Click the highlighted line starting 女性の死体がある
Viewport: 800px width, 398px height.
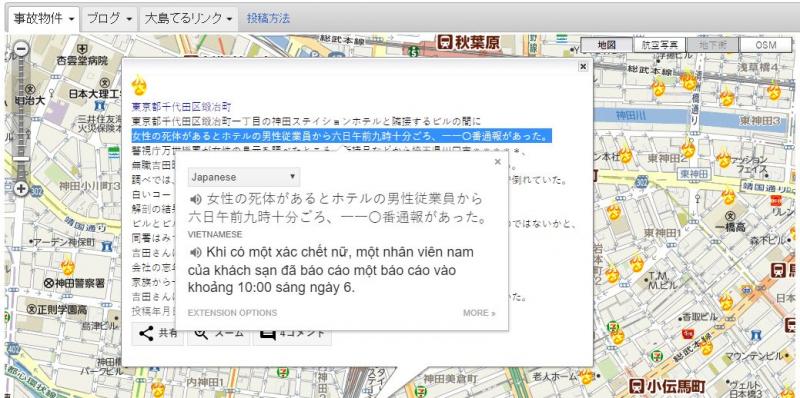coord(341,136)
